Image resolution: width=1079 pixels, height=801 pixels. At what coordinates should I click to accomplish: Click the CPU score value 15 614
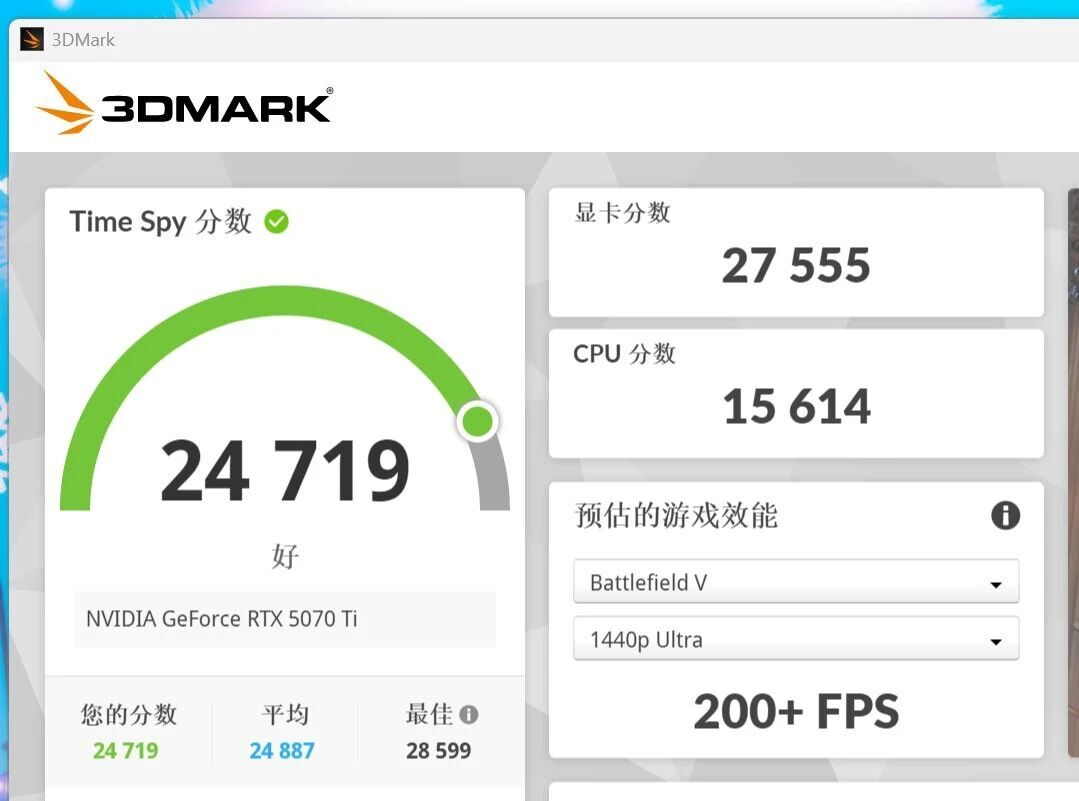[x=797, y=406]
